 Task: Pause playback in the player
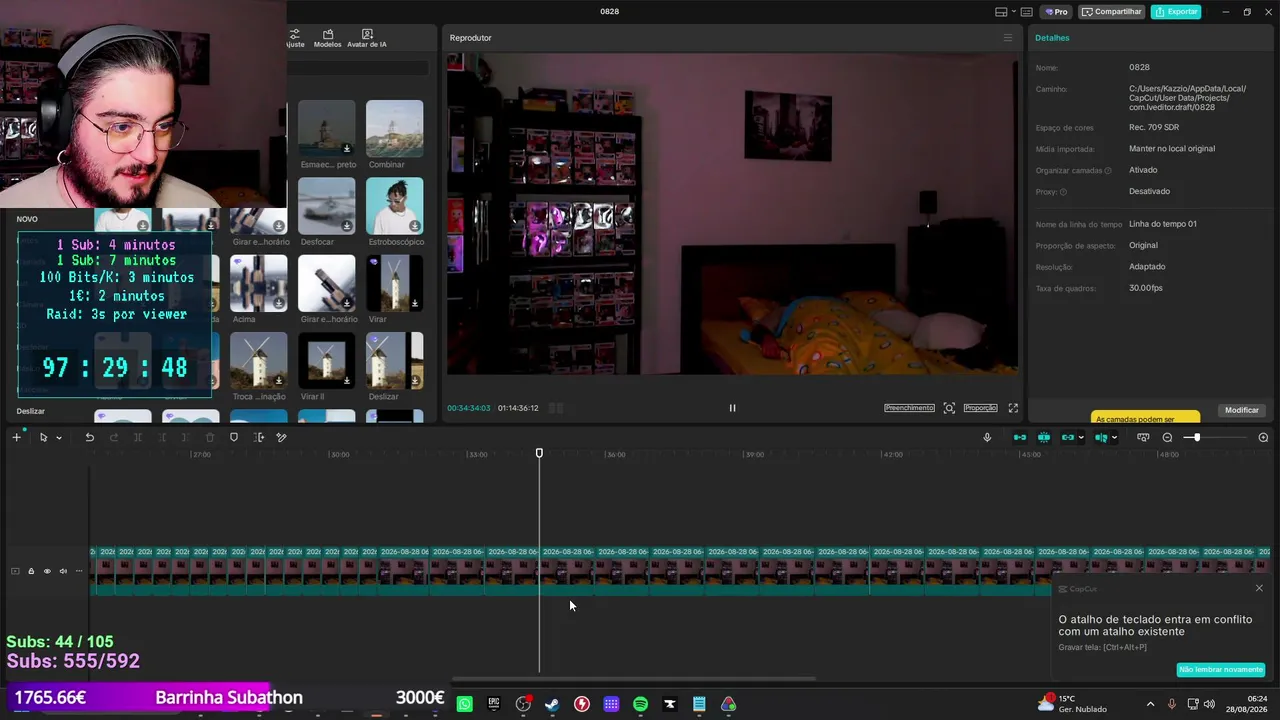[732, 408]
